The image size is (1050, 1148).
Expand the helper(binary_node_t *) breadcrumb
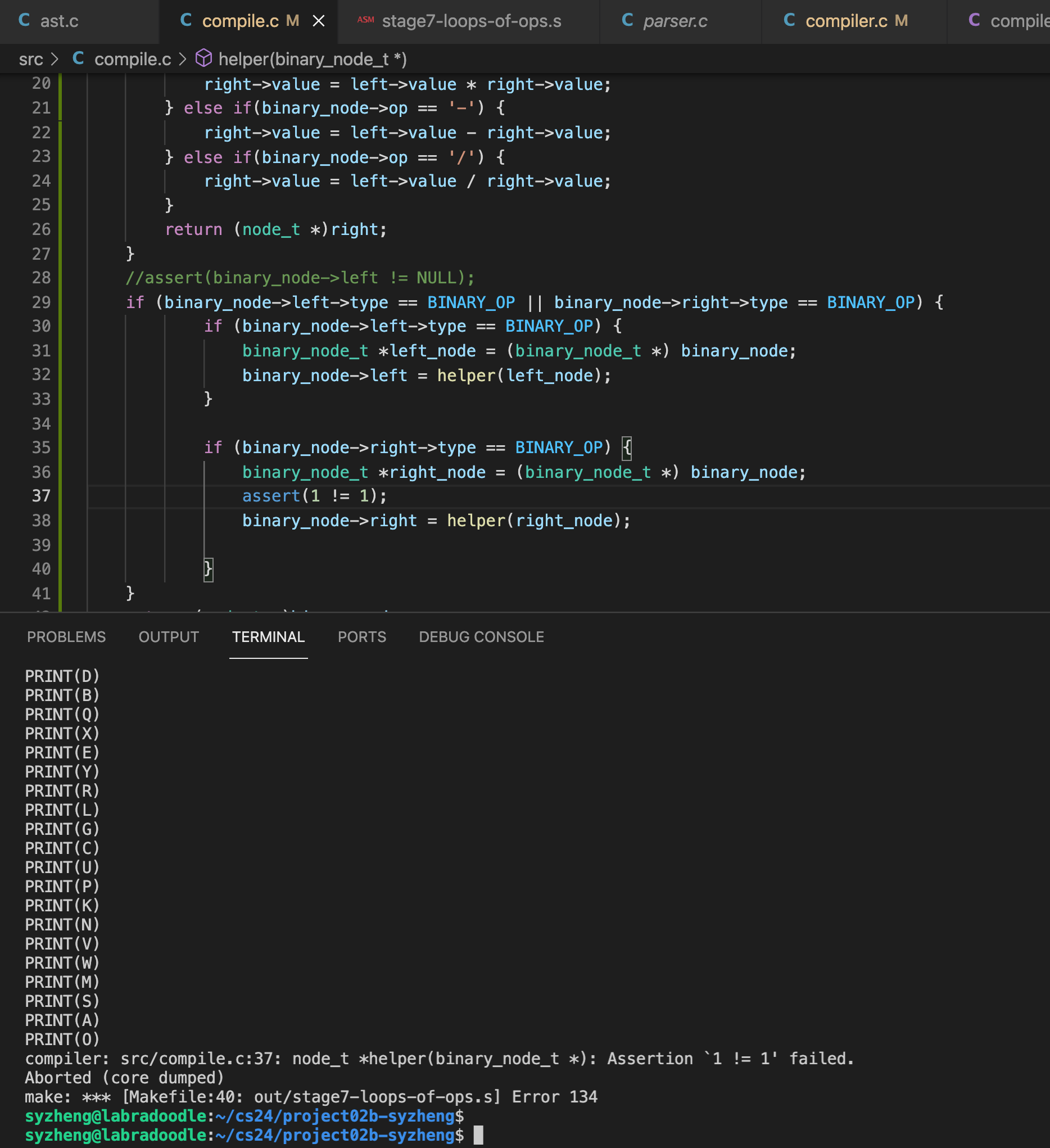pyautogui.click(x=312, y=59)
